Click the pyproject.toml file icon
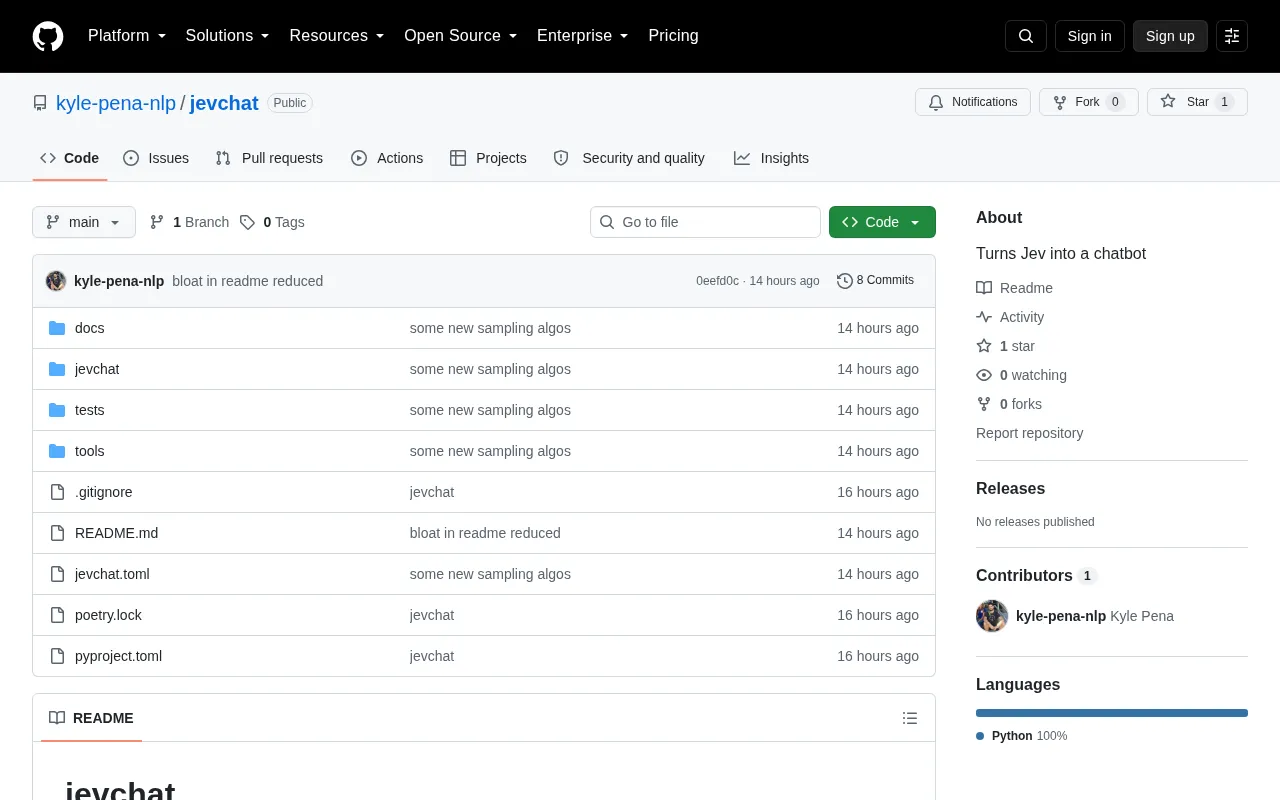The width and height of the screenshot is (1280, 800). point(57,656)
